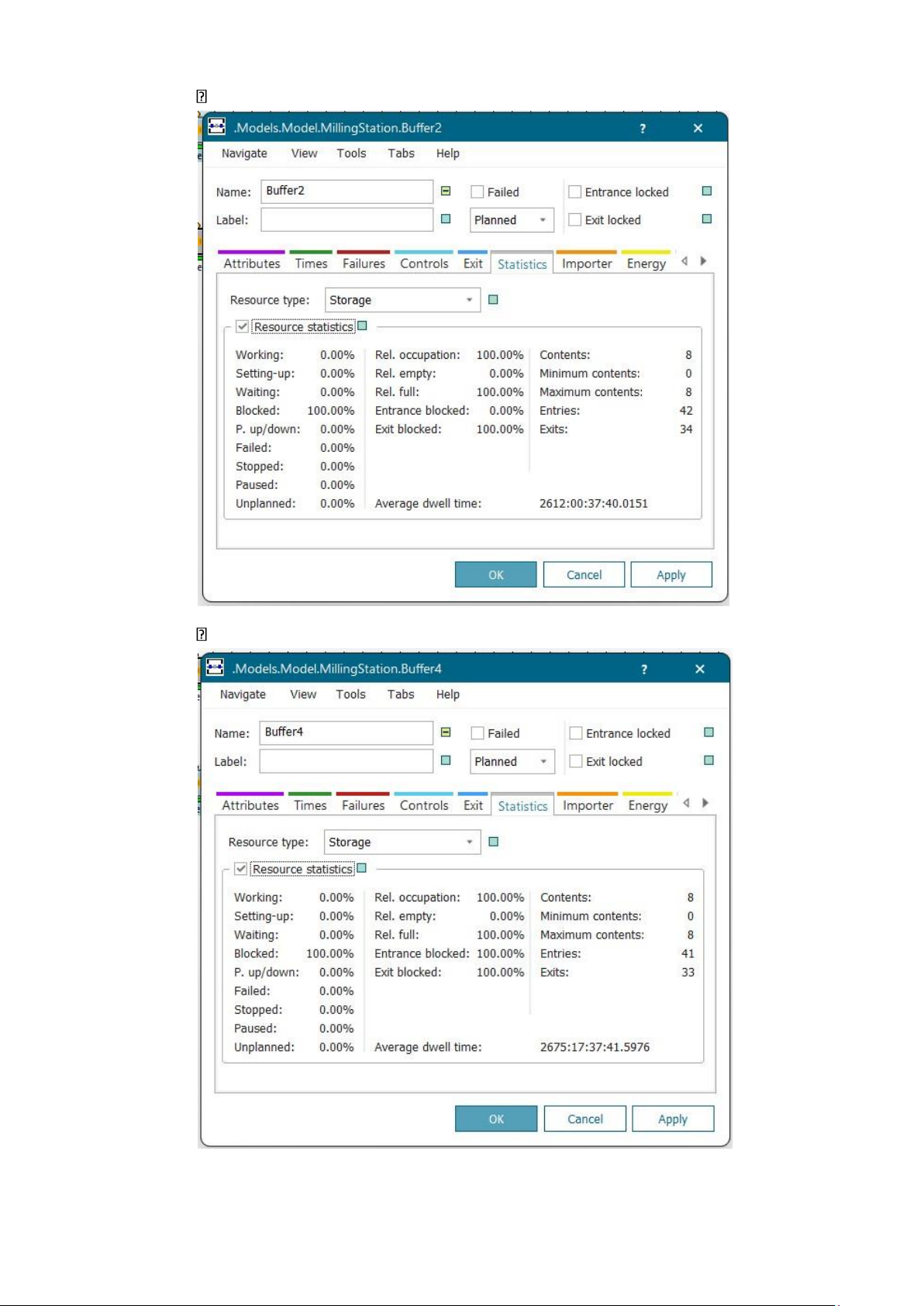Expand Resource type Storage dropdown in Buffer4
The image size is (924, 1306).
point(401,843)
